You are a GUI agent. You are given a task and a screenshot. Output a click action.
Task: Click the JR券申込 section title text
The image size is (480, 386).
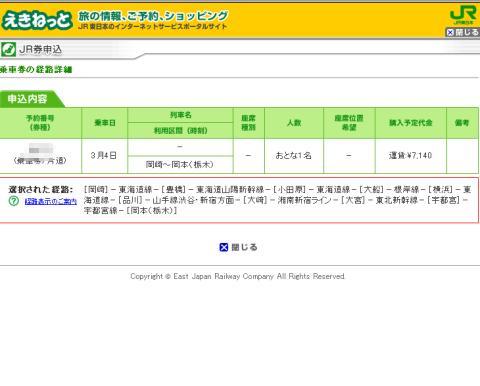(x=40, y=49)
